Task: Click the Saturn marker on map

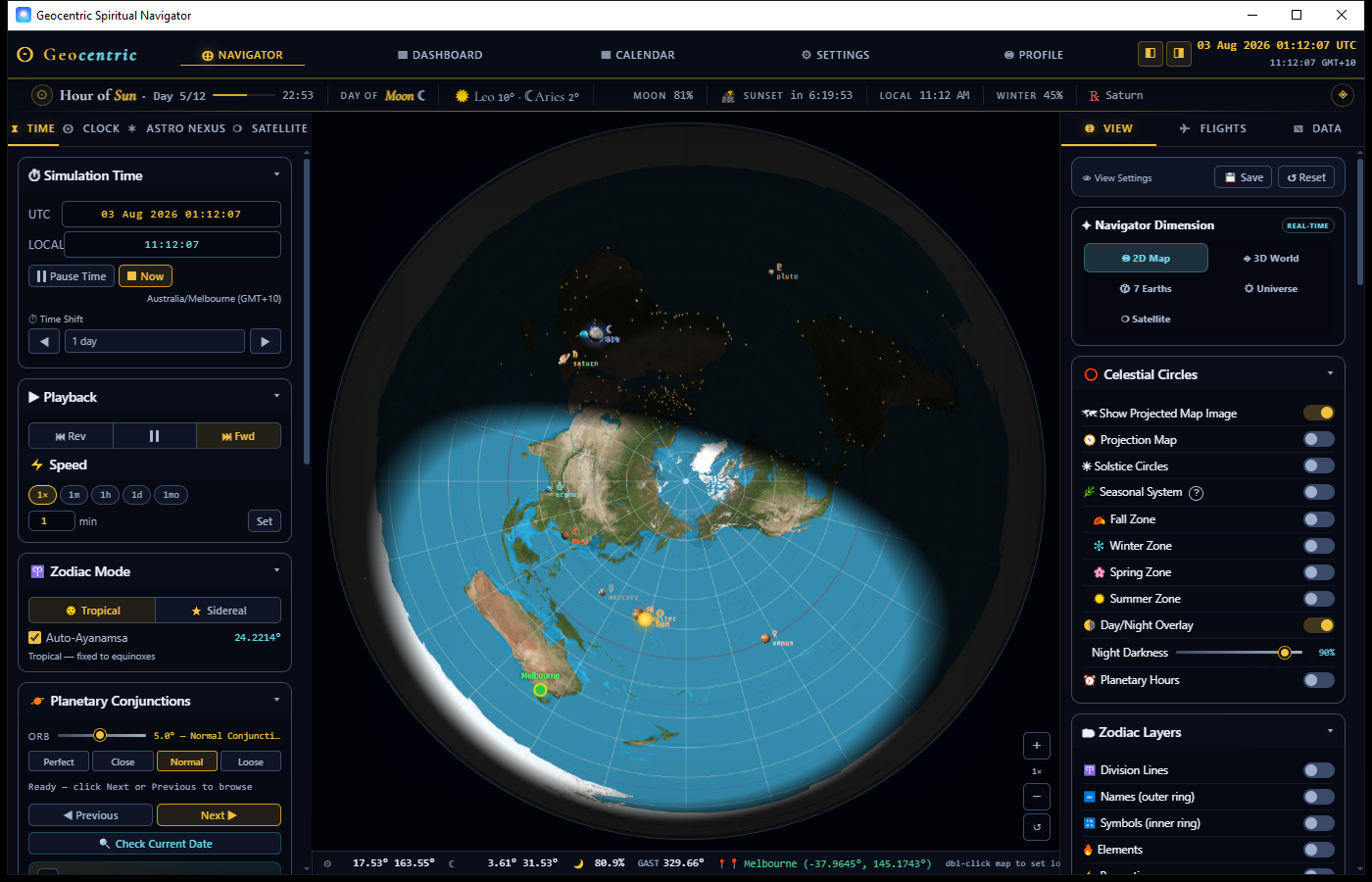Action: coord(565,359)
